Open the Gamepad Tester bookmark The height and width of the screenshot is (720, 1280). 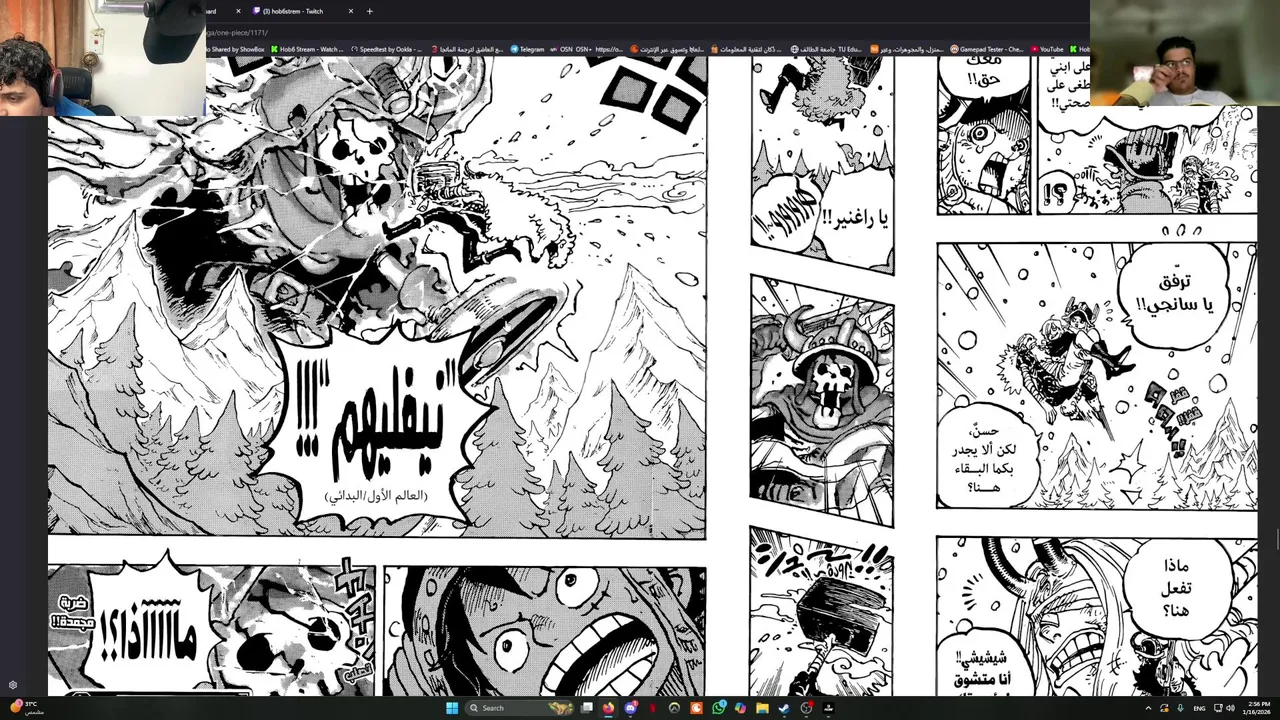click(988, 49)
